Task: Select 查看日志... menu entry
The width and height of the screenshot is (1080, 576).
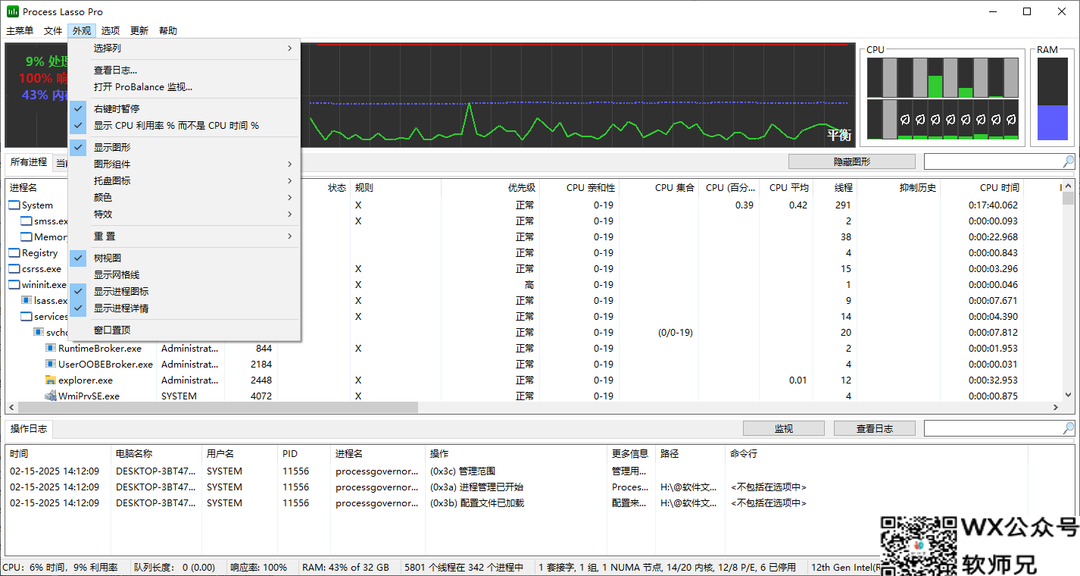Action: pos(184,70)
